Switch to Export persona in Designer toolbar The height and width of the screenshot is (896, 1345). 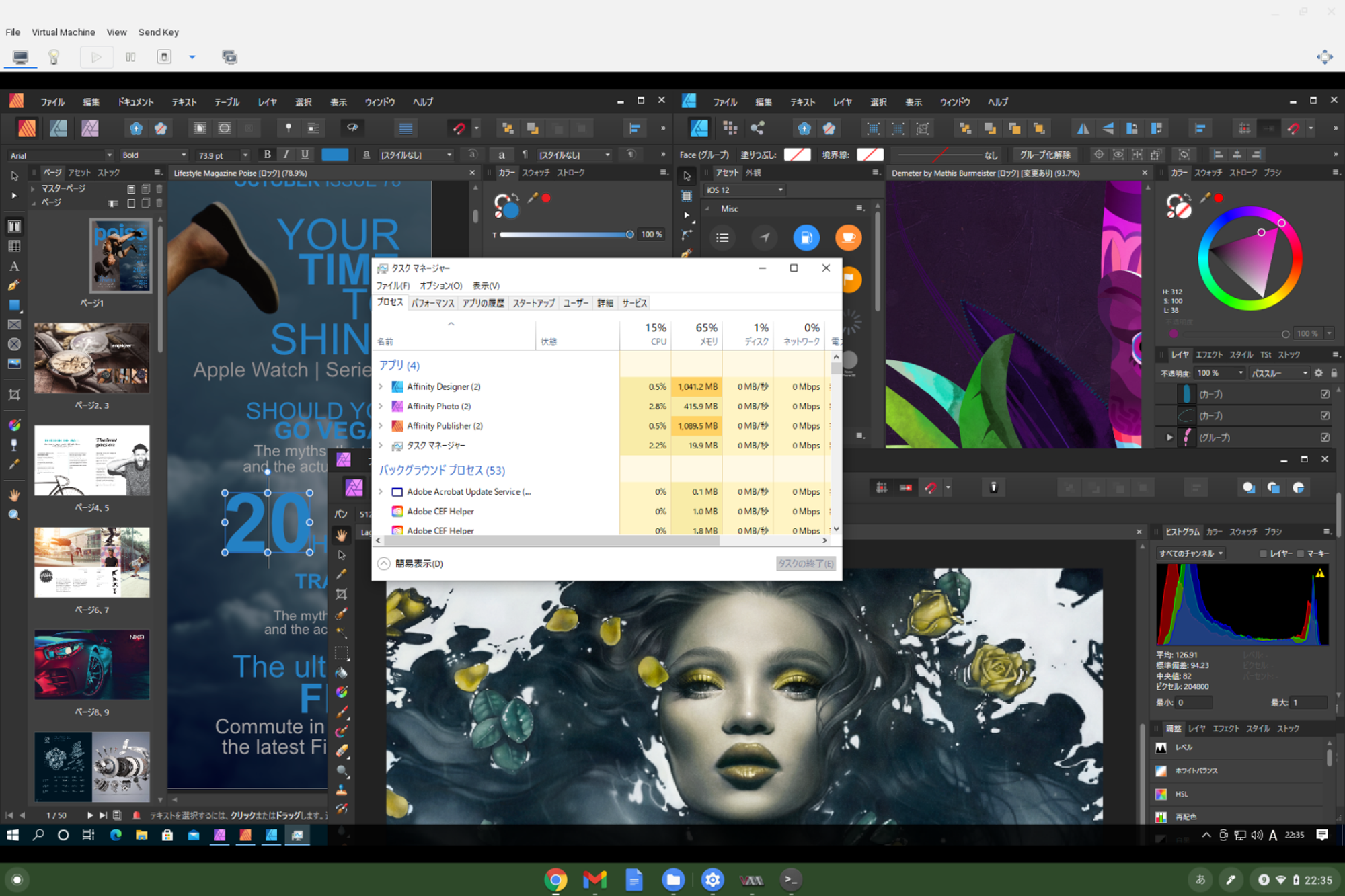click(758, 128)
